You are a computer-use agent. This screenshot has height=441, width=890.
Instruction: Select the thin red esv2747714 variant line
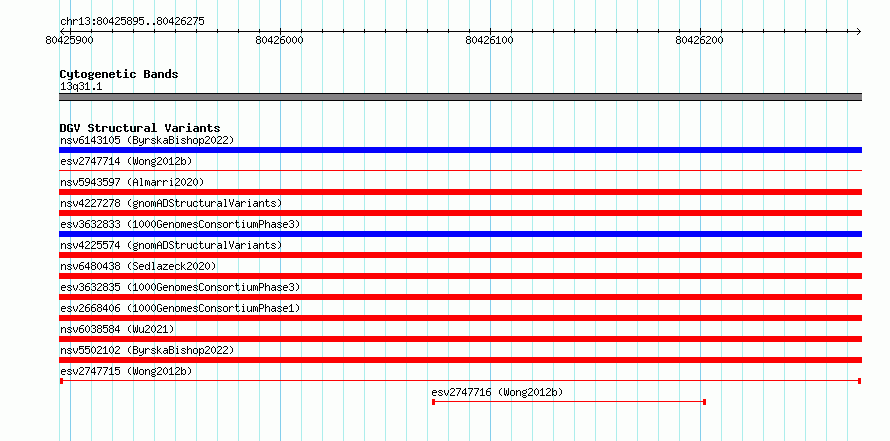460,170
